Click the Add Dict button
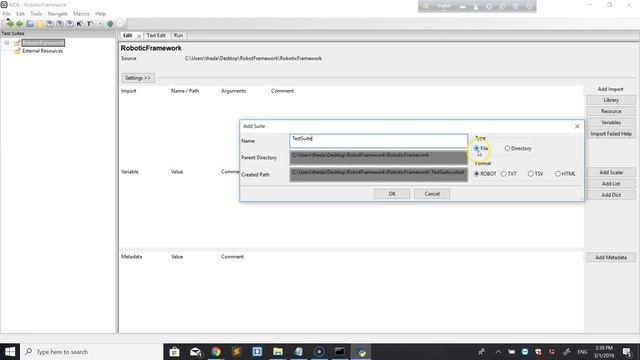This screenshot has width=640, height=360. (x=611, y=195)
